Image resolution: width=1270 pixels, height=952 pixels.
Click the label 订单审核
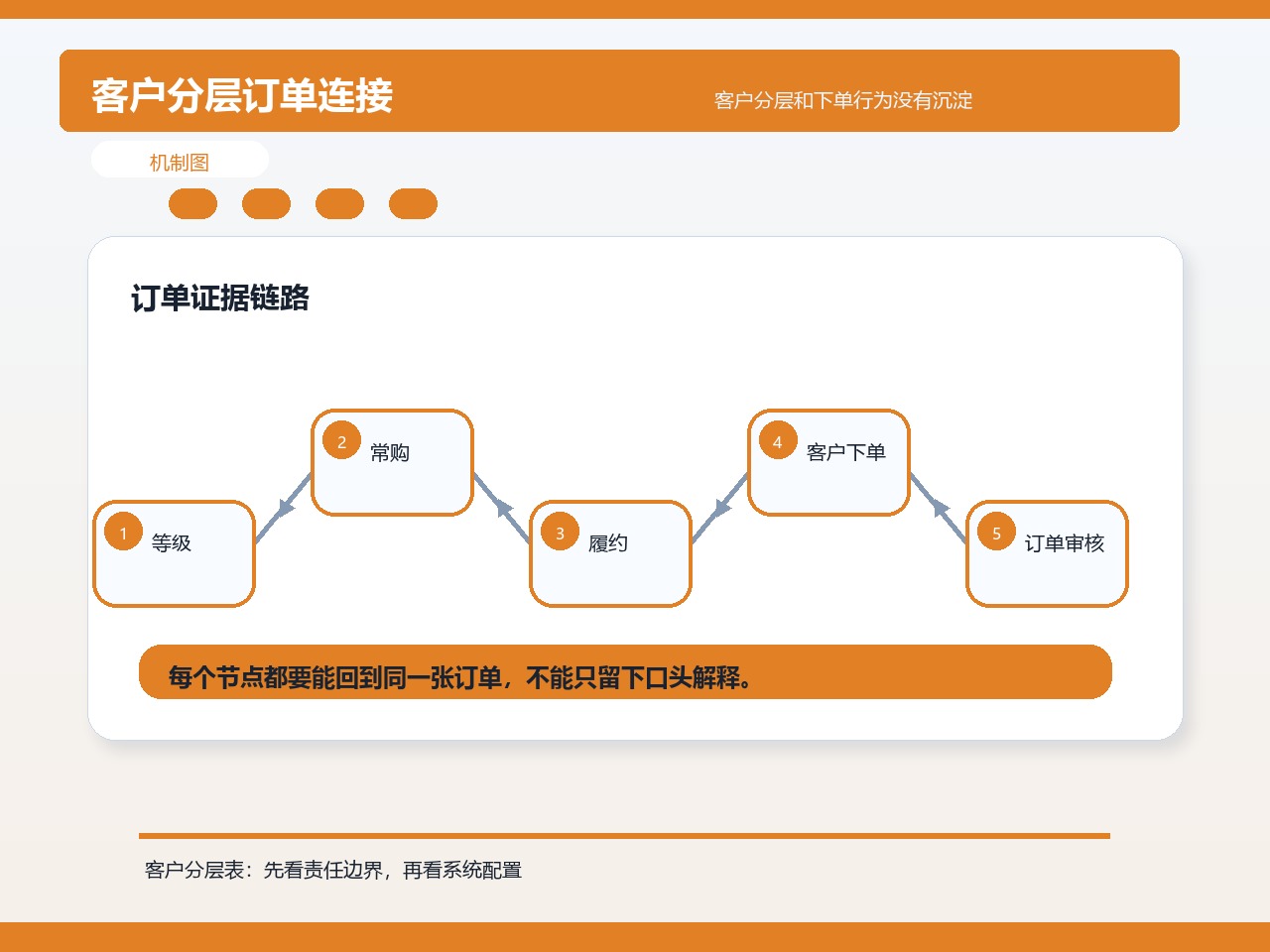pos(1065,543)
